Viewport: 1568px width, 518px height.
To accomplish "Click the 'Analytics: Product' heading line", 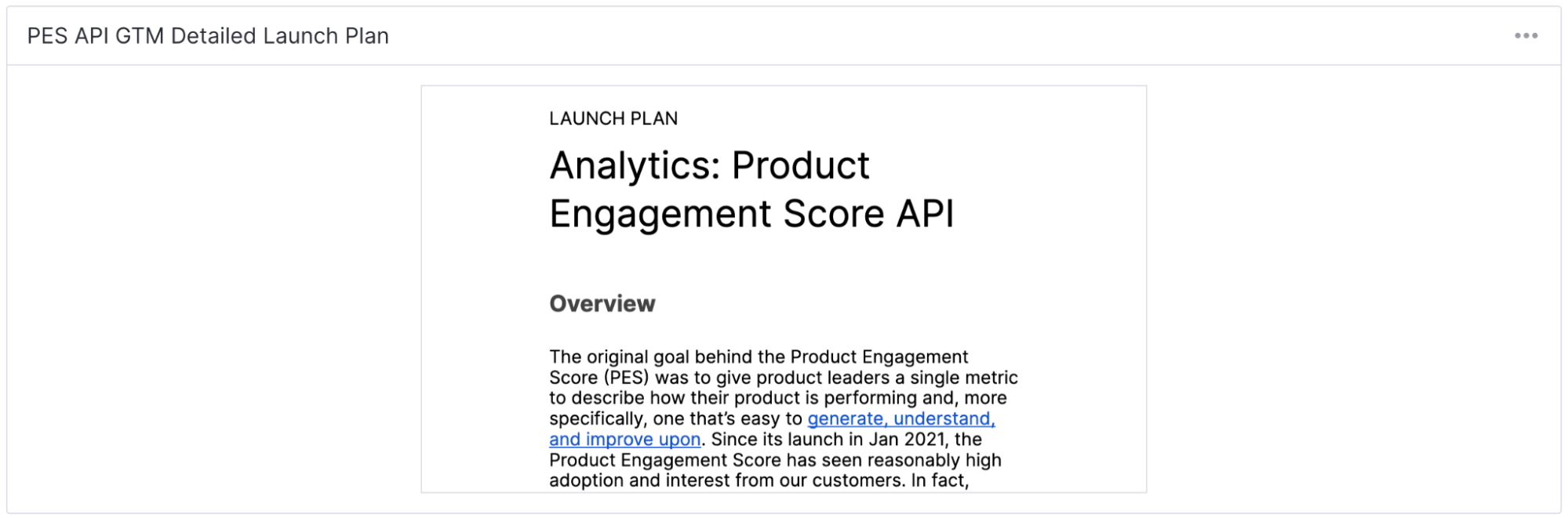I will click(x=709, y=165).
